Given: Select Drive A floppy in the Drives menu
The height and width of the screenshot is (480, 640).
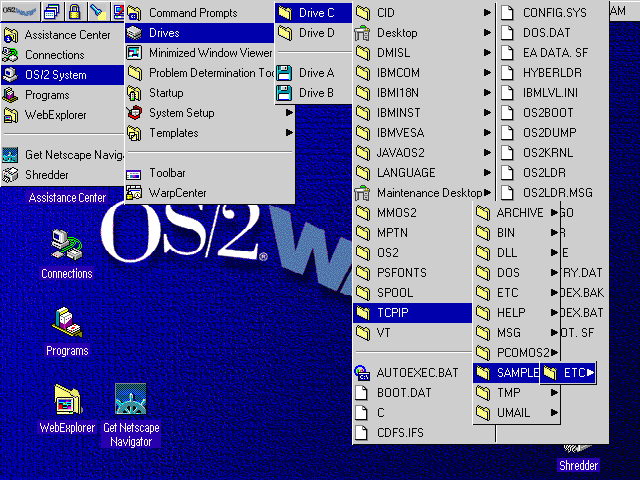Looking at the screenshot, I should [315, 73].
